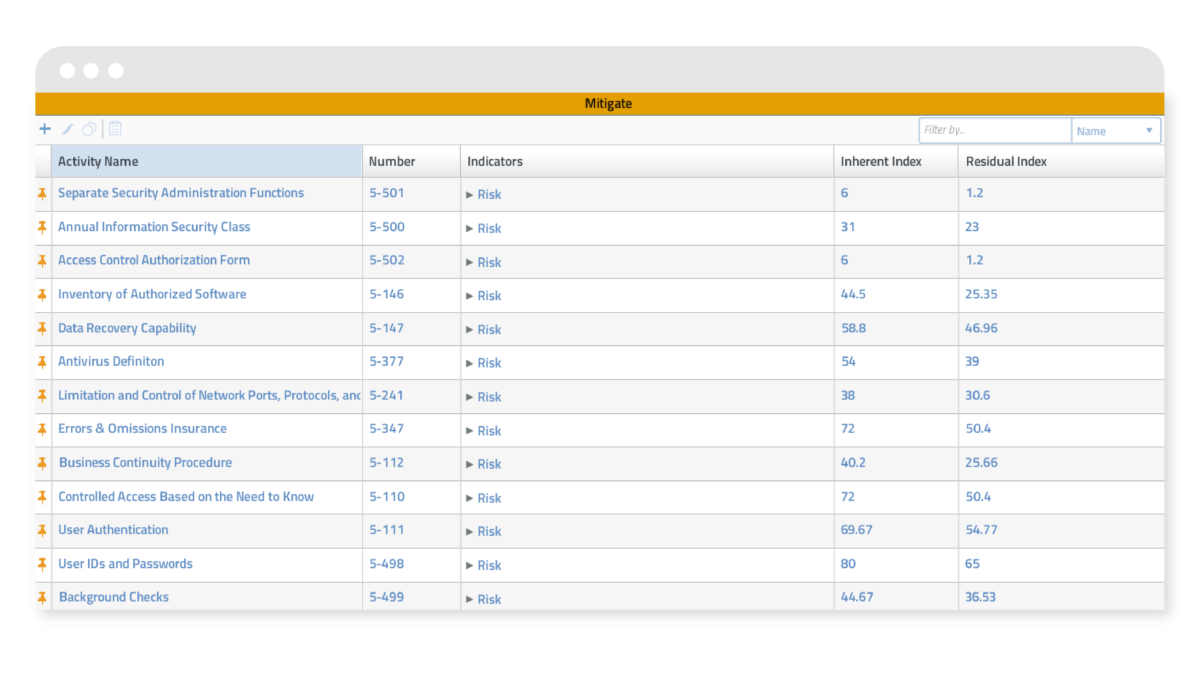Open the Name filter dropdown
Viewport: 1200px width, 690px height.
(1116, 130)
